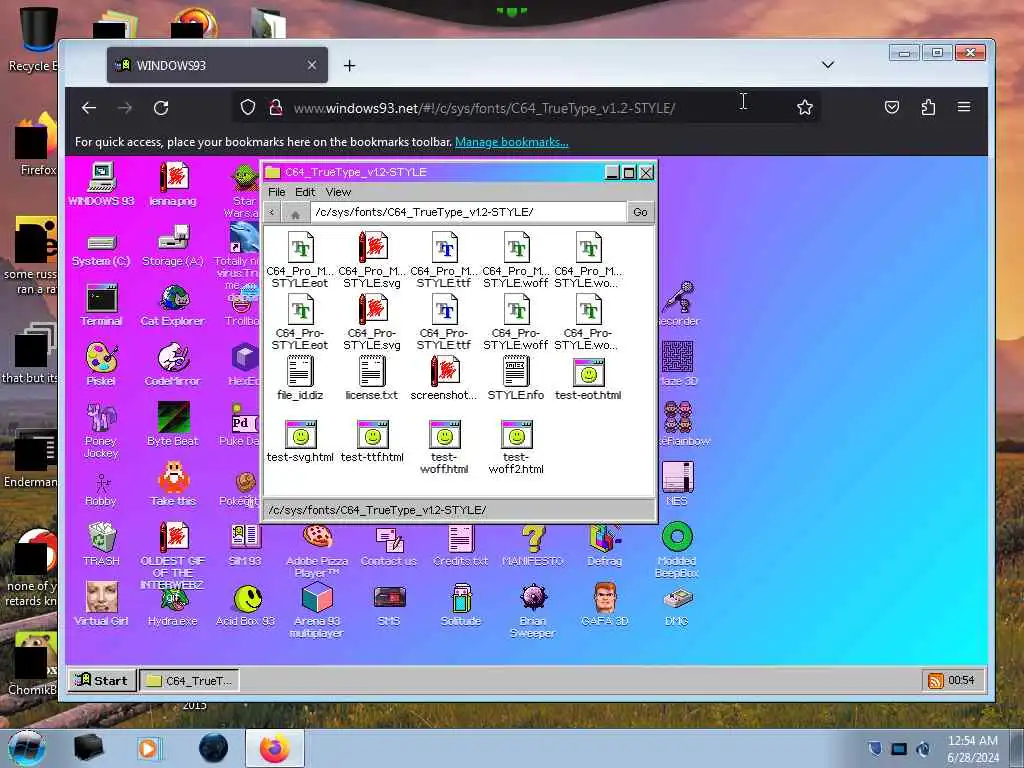
Task: Open the Windows Start orb
Action: point(27,748)
